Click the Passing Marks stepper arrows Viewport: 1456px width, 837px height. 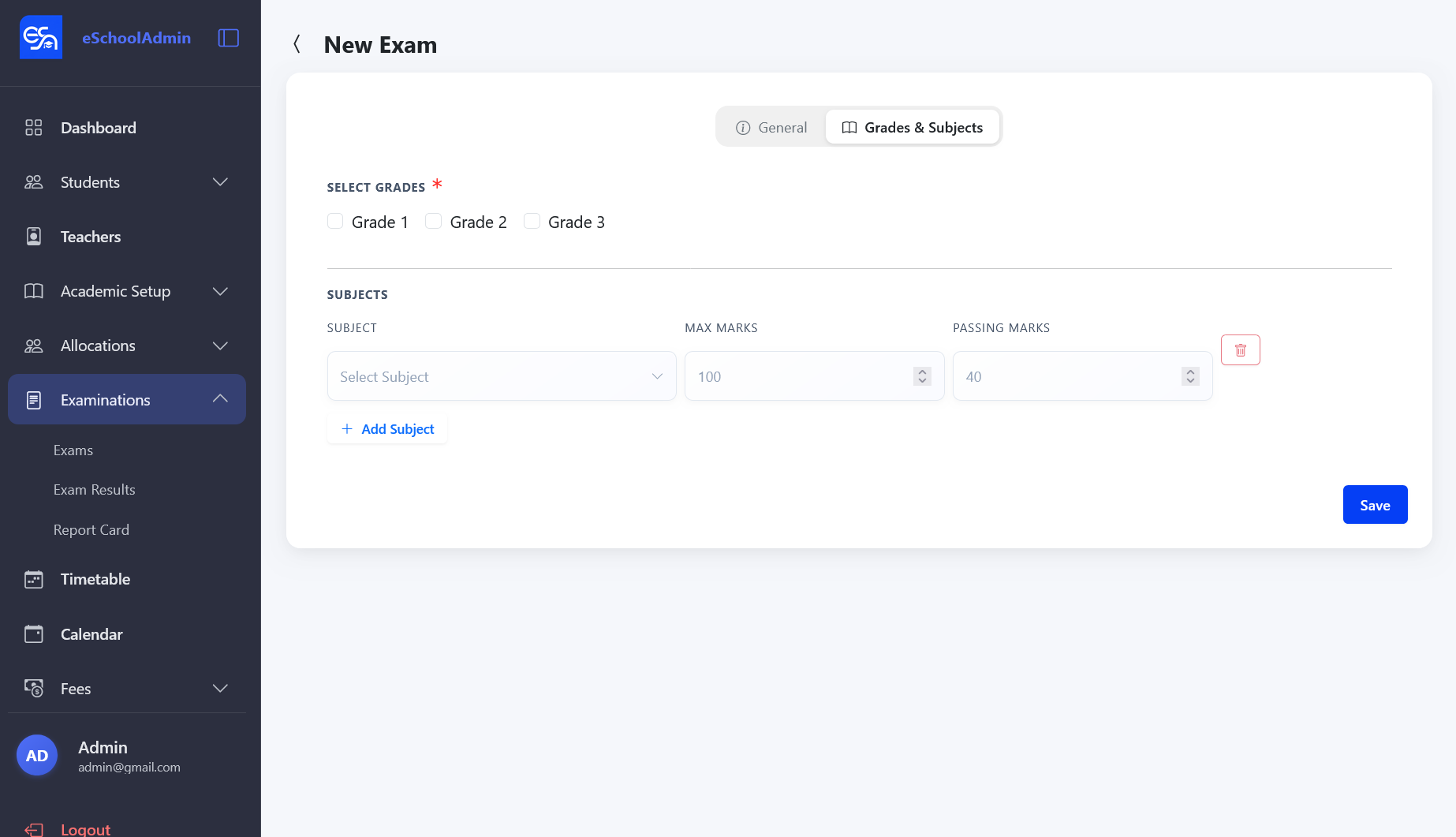[1190, 376]
